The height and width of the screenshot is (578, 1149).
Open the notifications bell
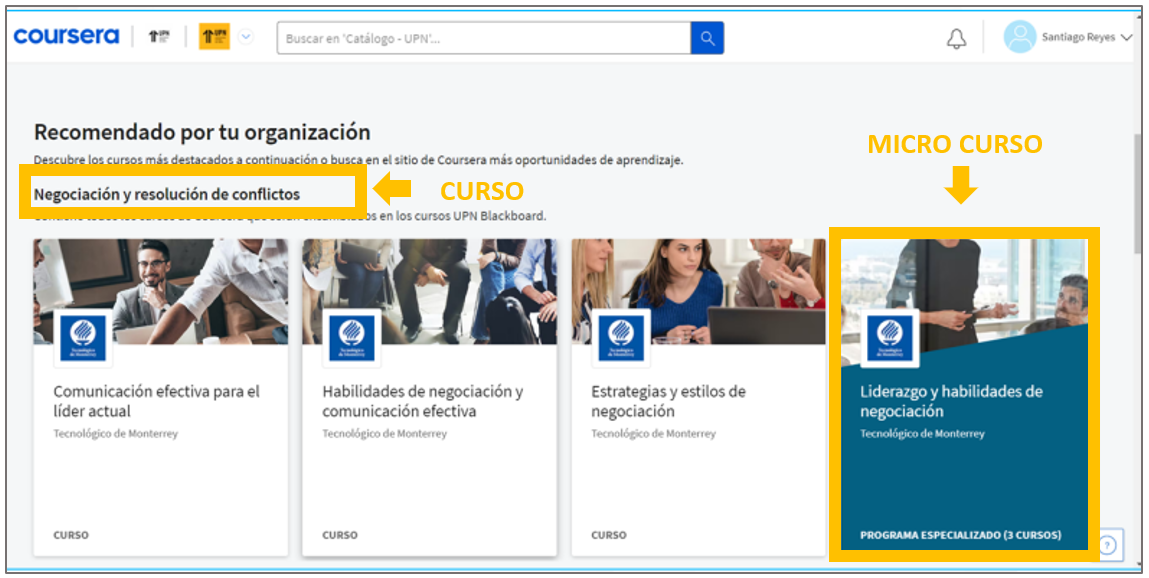coord(957,39)
